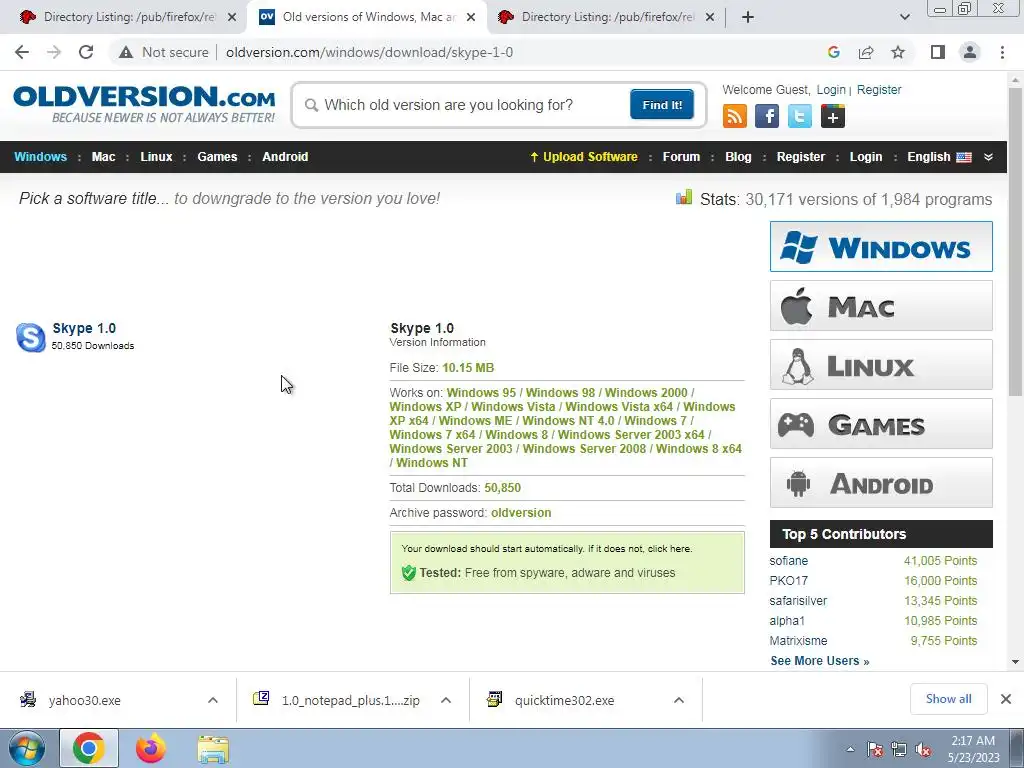Select the Mac nav menu item
Image resolution: width=1024 pixels, height=768 pixels.
click(103, 157)
